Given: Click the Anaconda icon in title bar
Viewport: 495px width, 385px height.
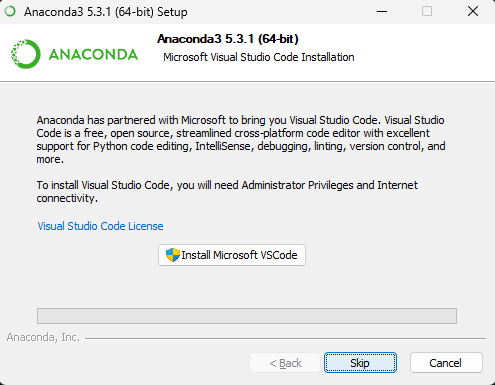Looking at the screenshot, I should [10, 11].
